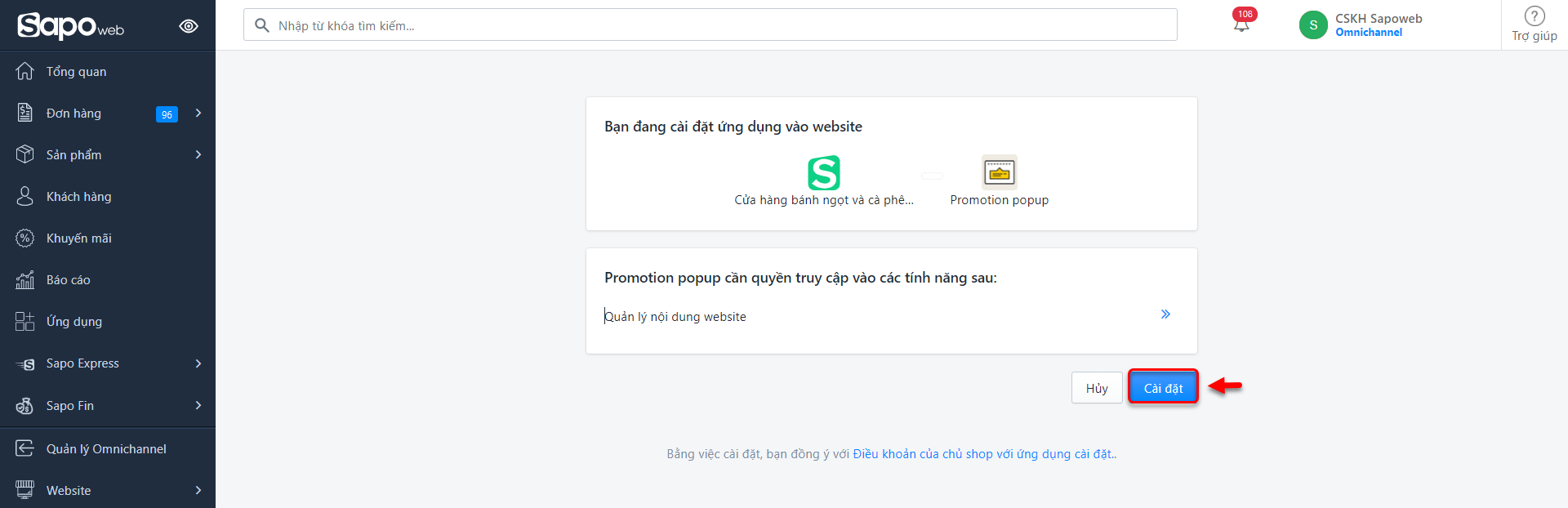
Task: Open the Khuyến mãi menu item
Action: pos(108,238)
